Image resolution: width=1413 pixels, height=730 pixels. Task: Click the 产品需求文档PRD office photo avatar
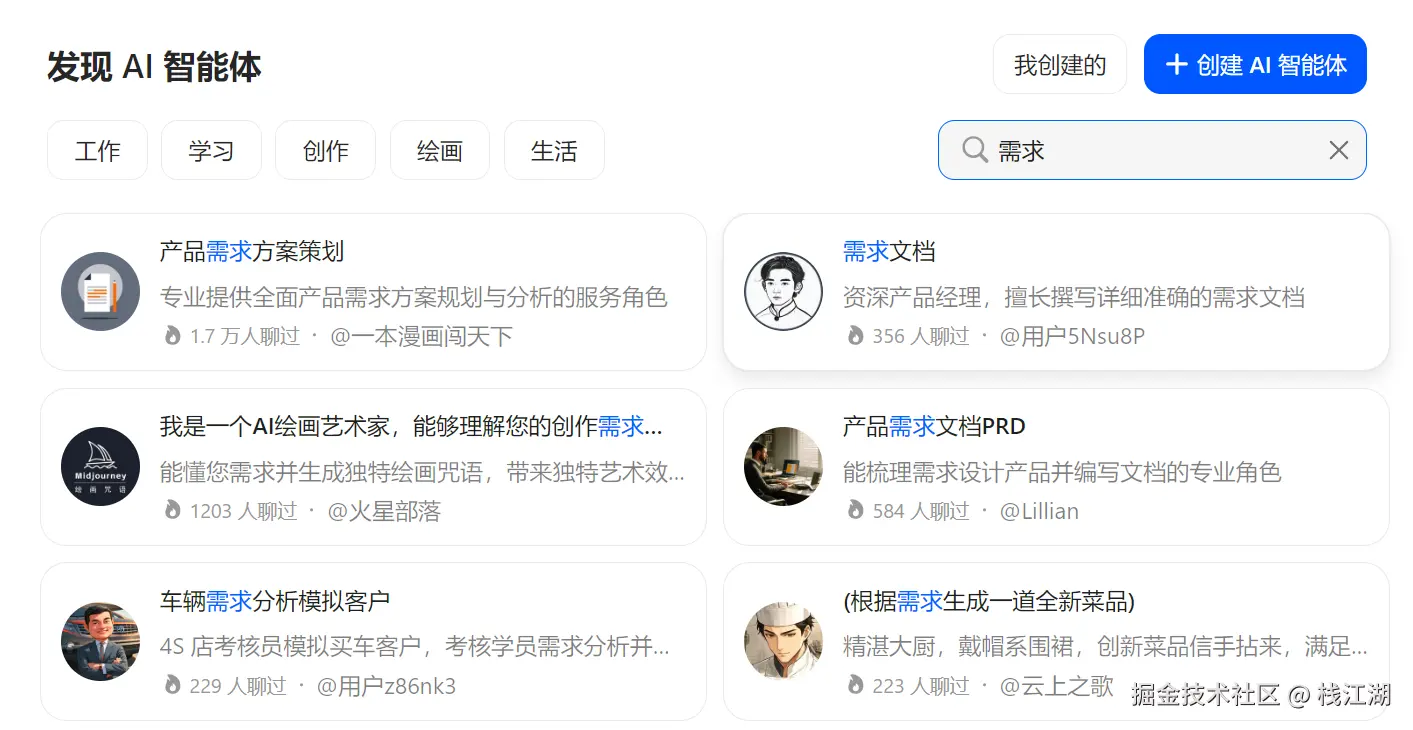click(x=783, y=467)
